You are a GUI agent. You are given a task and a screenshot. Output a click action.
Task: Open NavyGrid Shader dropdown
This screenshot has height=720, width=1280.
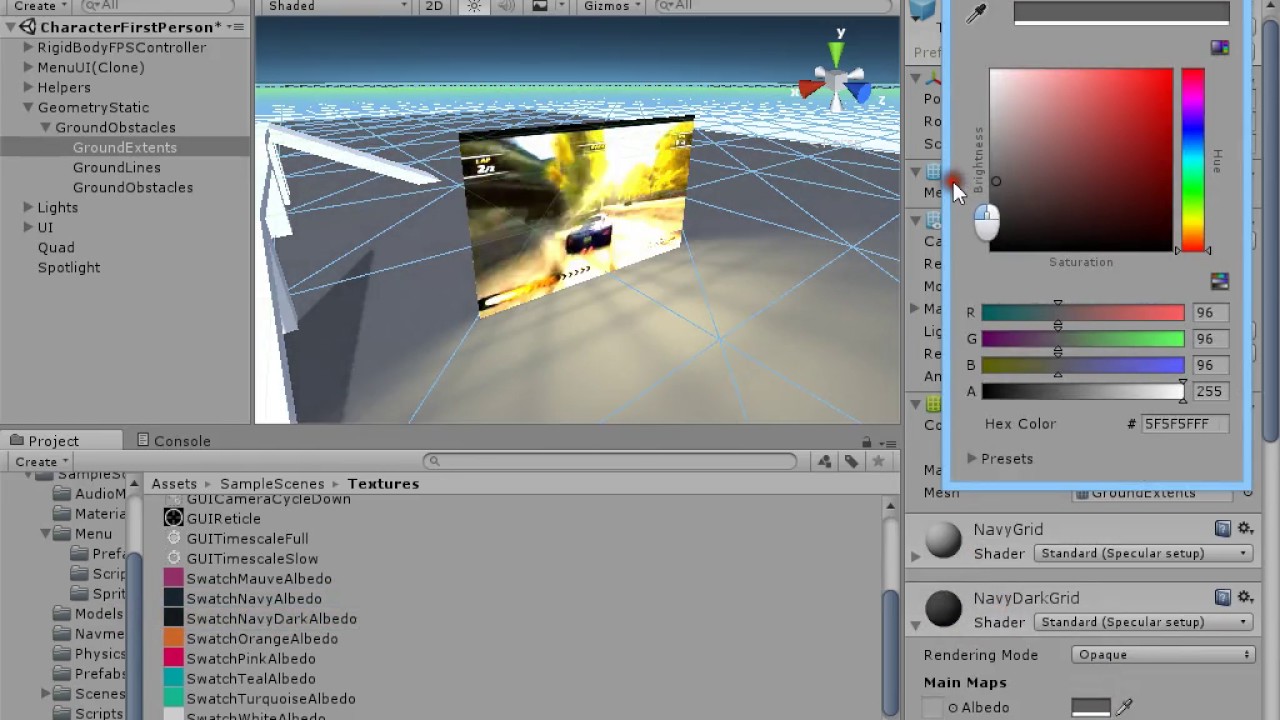coord(1143,553)
